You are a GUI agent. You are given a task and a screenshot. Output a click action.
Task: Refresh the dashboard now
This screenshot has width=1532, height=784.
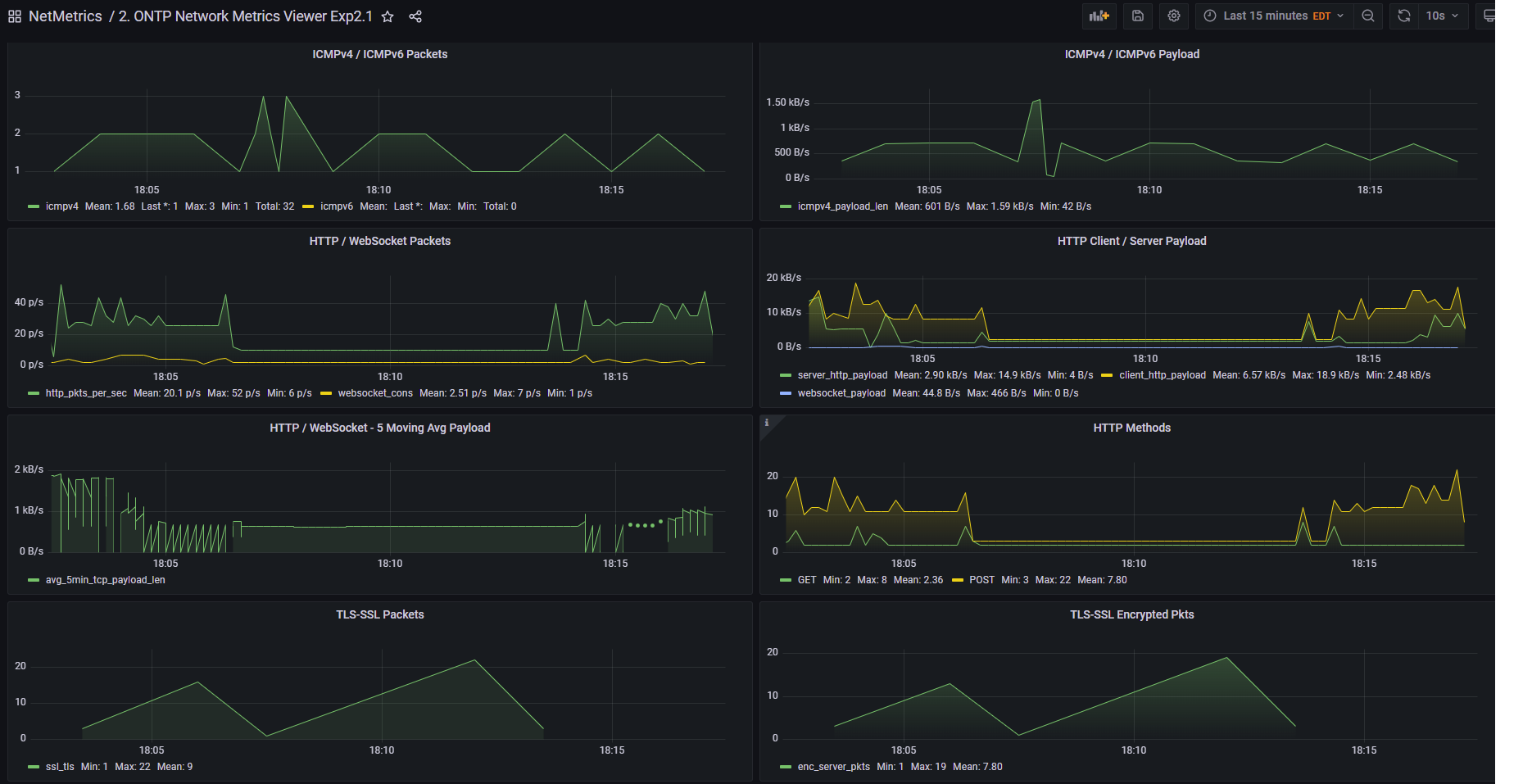click(x=1404, y=16)
